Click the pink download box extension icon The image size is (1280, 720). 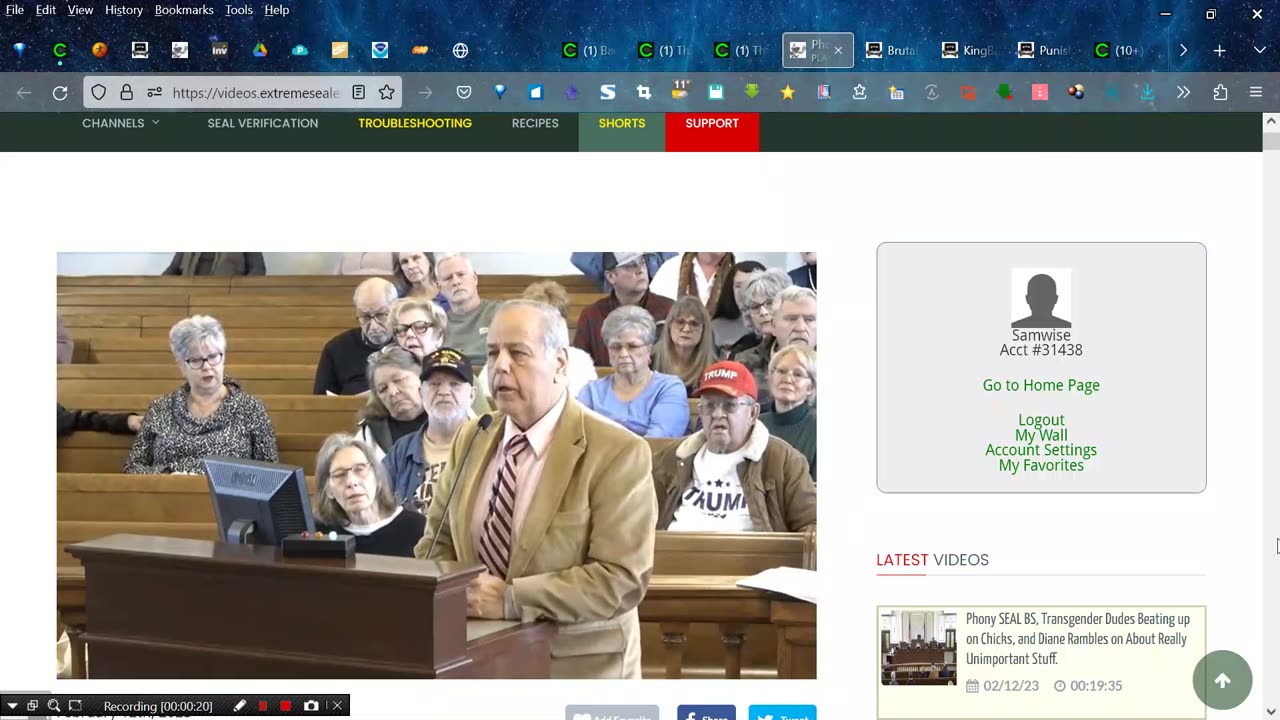point(1040,92)
